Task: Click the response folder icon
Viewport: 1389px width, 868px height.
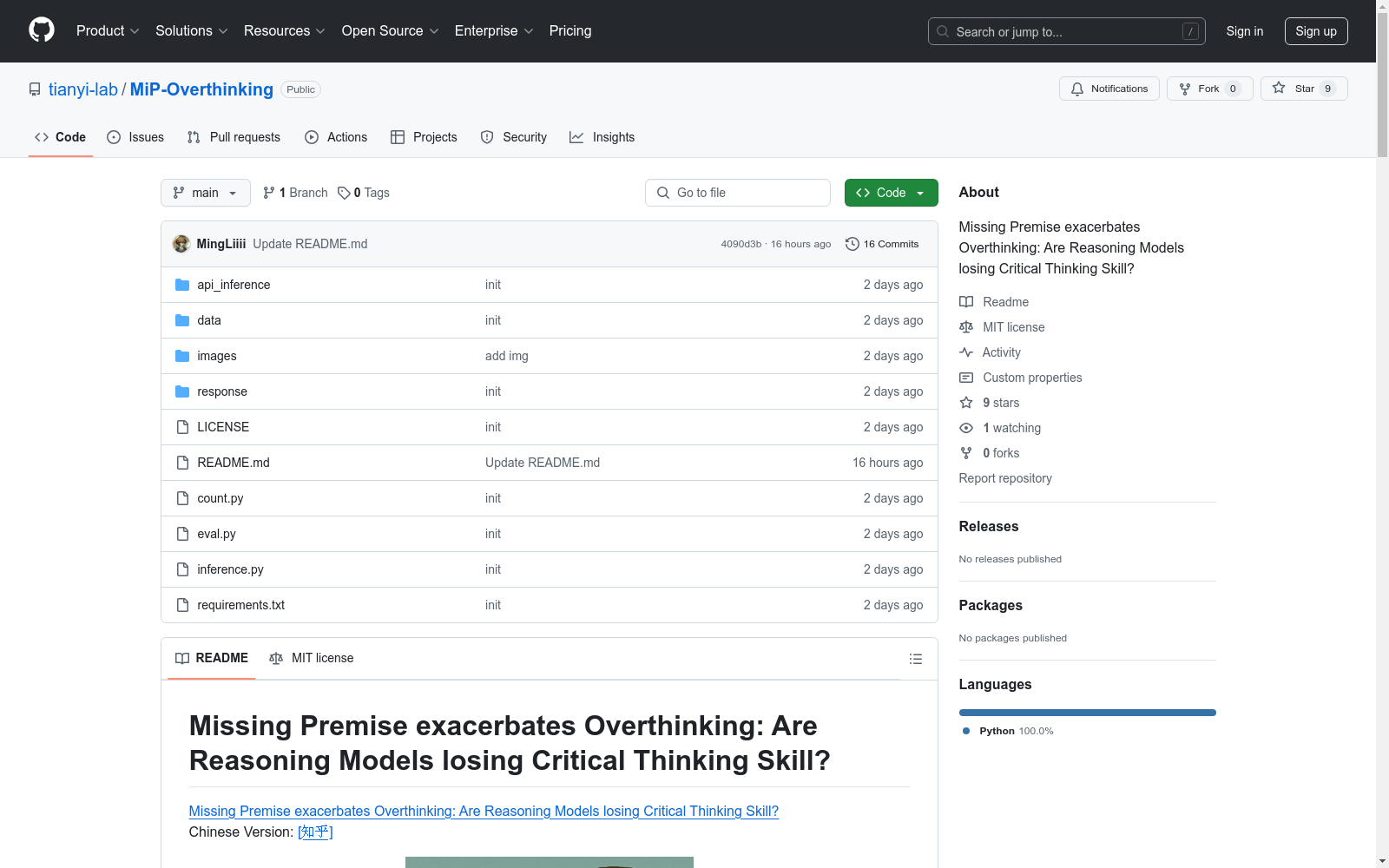Action: [x=182, y=391]
